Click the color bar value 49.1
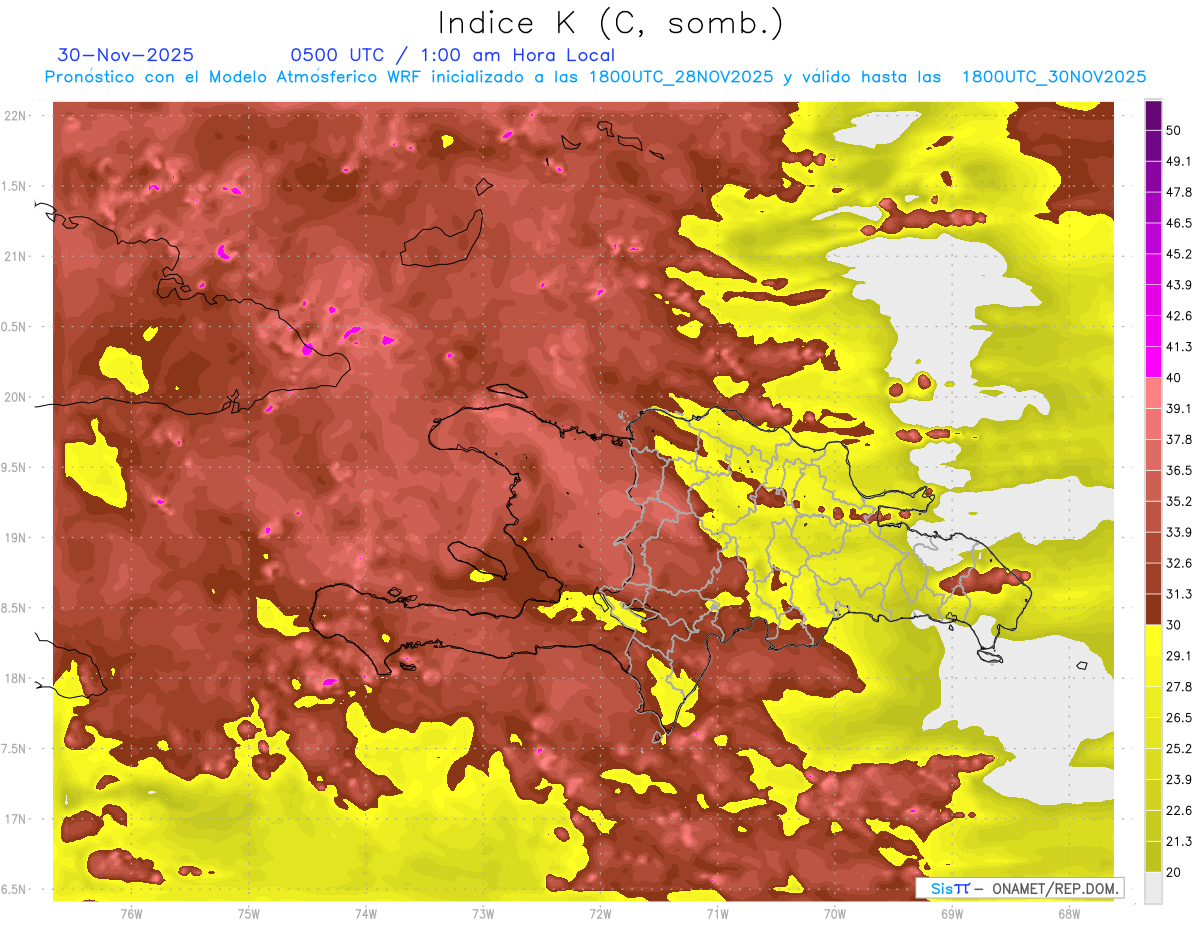 [x=1179, y=161]
